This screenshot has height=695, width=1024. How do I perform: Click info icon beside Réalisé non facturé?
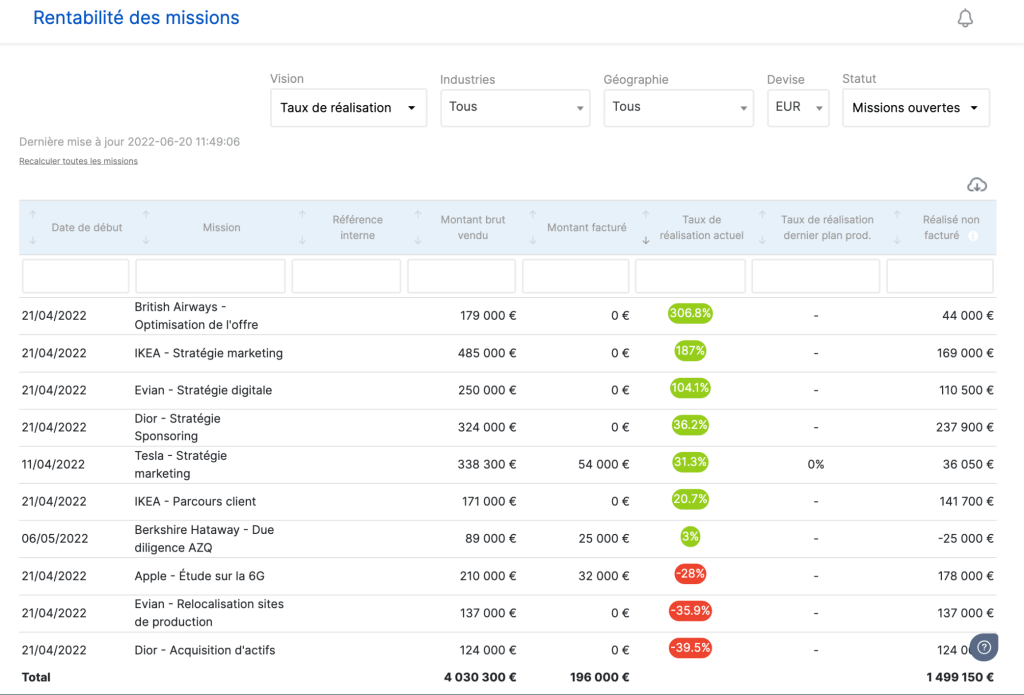pyautogui.click(x=973, y=236)
